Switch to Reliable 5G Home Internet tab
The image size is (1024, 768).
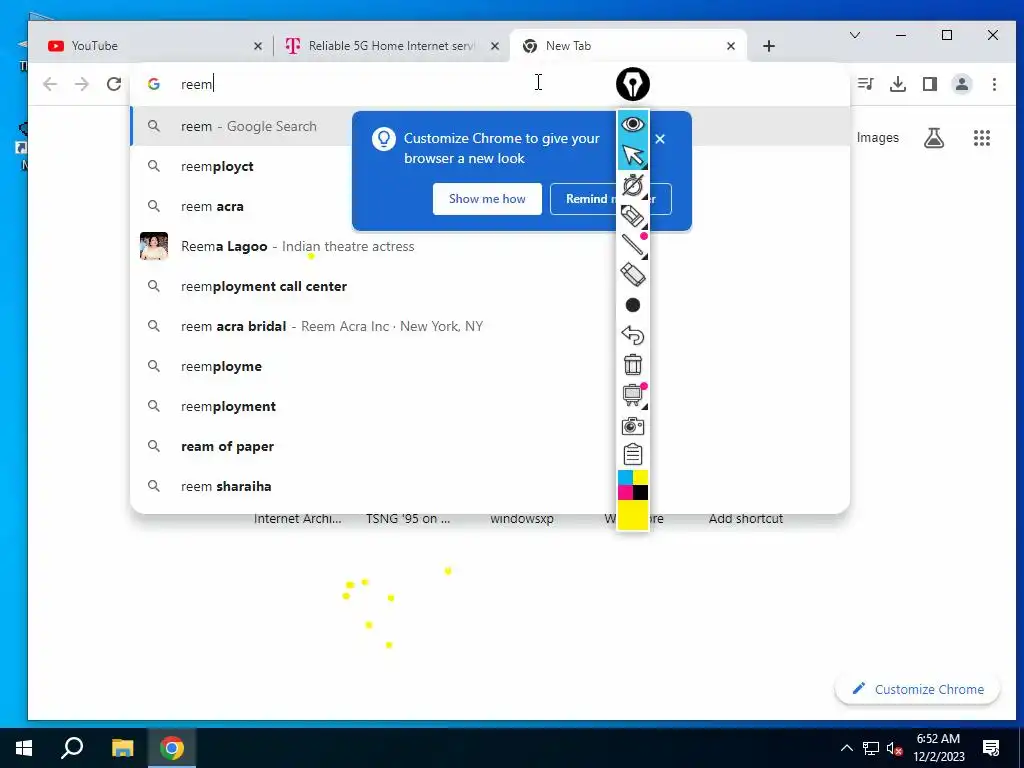390,46
